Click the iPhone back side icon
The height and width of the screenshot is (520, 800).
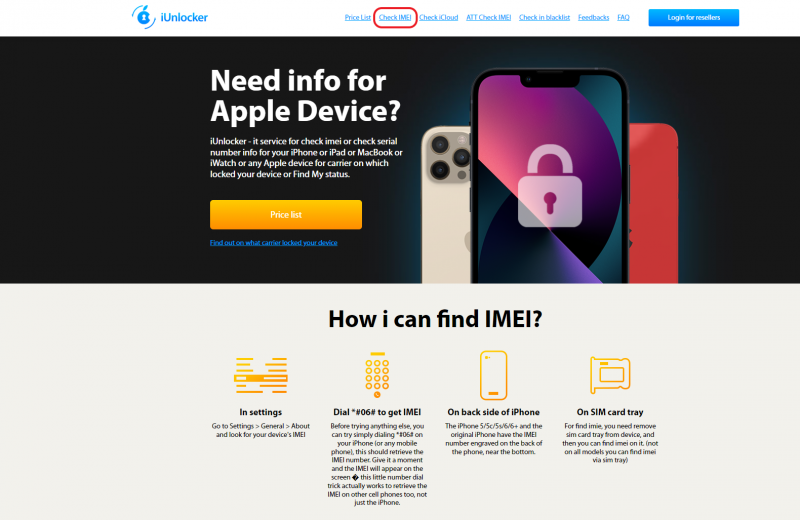(x=493, y=375)
